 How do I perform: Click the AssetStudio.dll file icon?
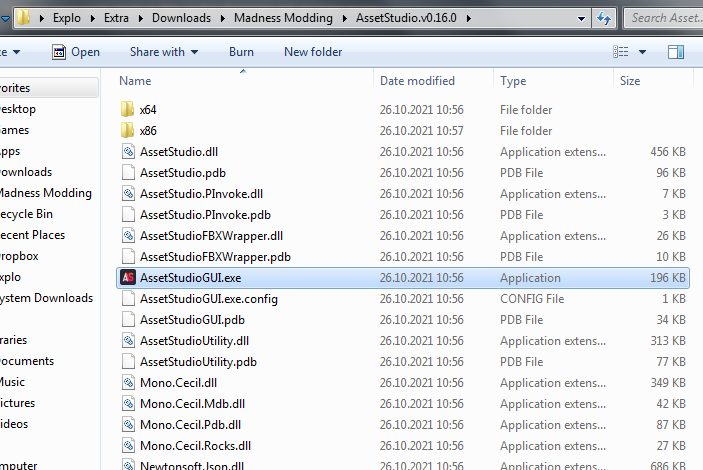(x=128, y=152)
